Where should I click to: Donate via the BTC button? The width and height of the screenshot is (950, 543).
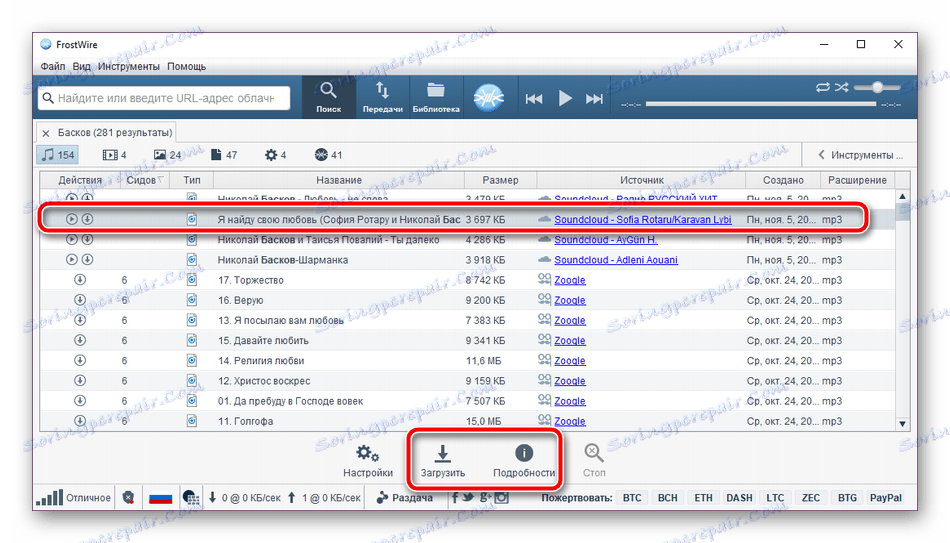tap(632, 498)
